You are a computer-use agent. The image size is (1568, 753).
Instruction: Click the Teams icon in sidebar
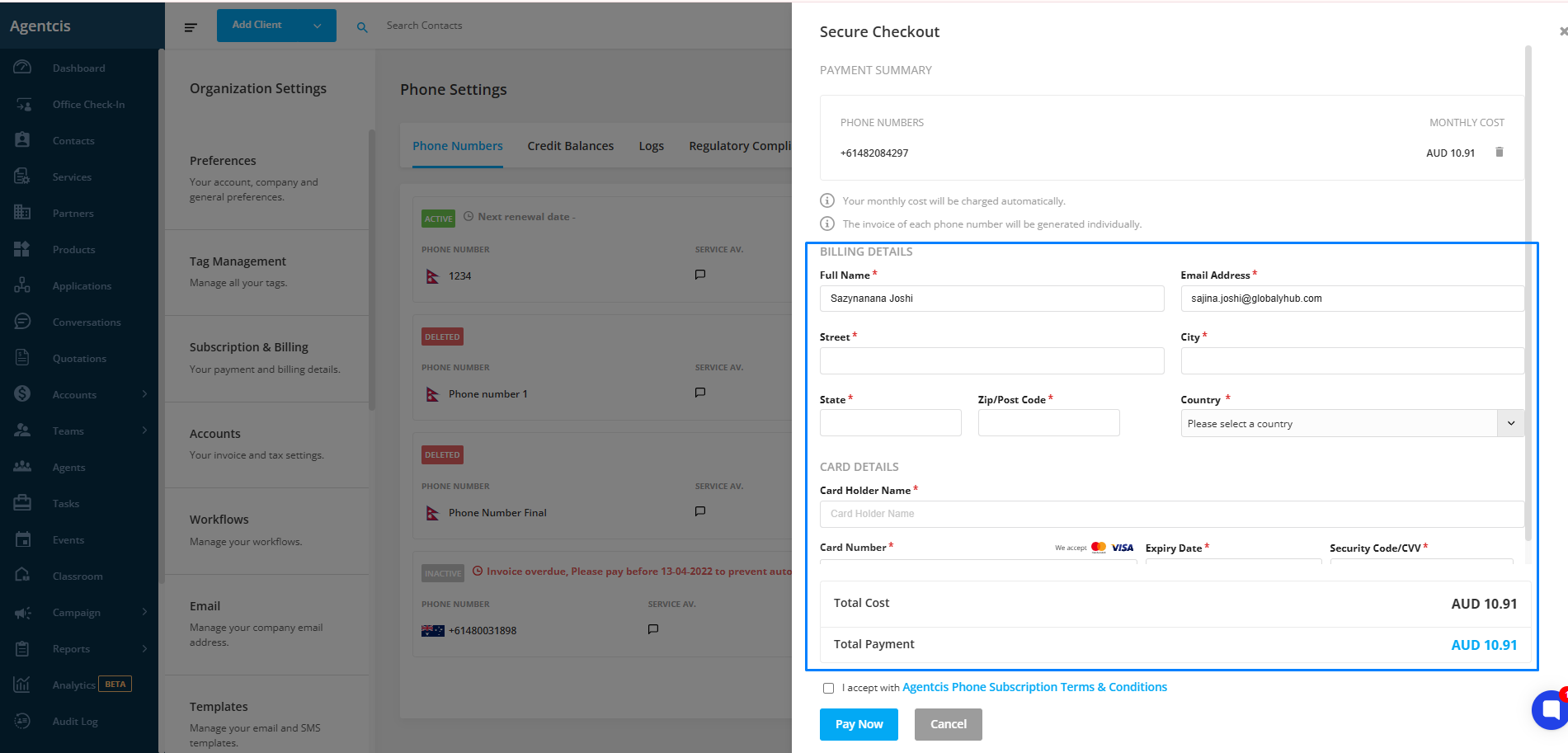tap(22, 431)
